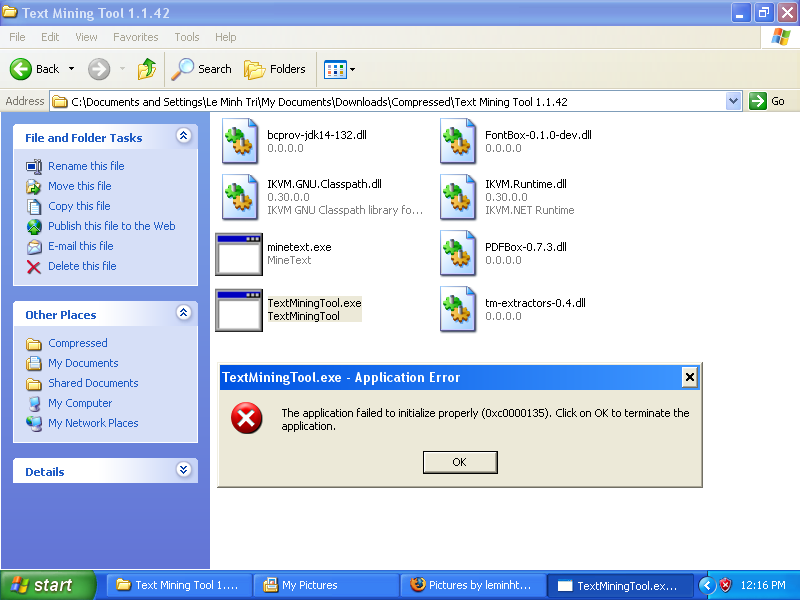This screenshot has height=600, width=800.
Task: Click the Forward arrow icon
Action: (98, 69)
